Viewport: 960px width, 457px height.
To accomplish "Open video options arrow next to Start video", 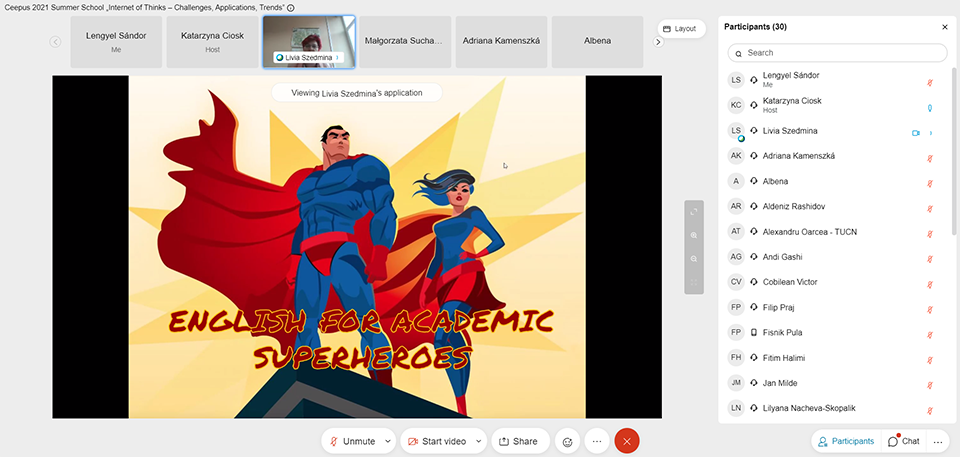I will (479, 441).
